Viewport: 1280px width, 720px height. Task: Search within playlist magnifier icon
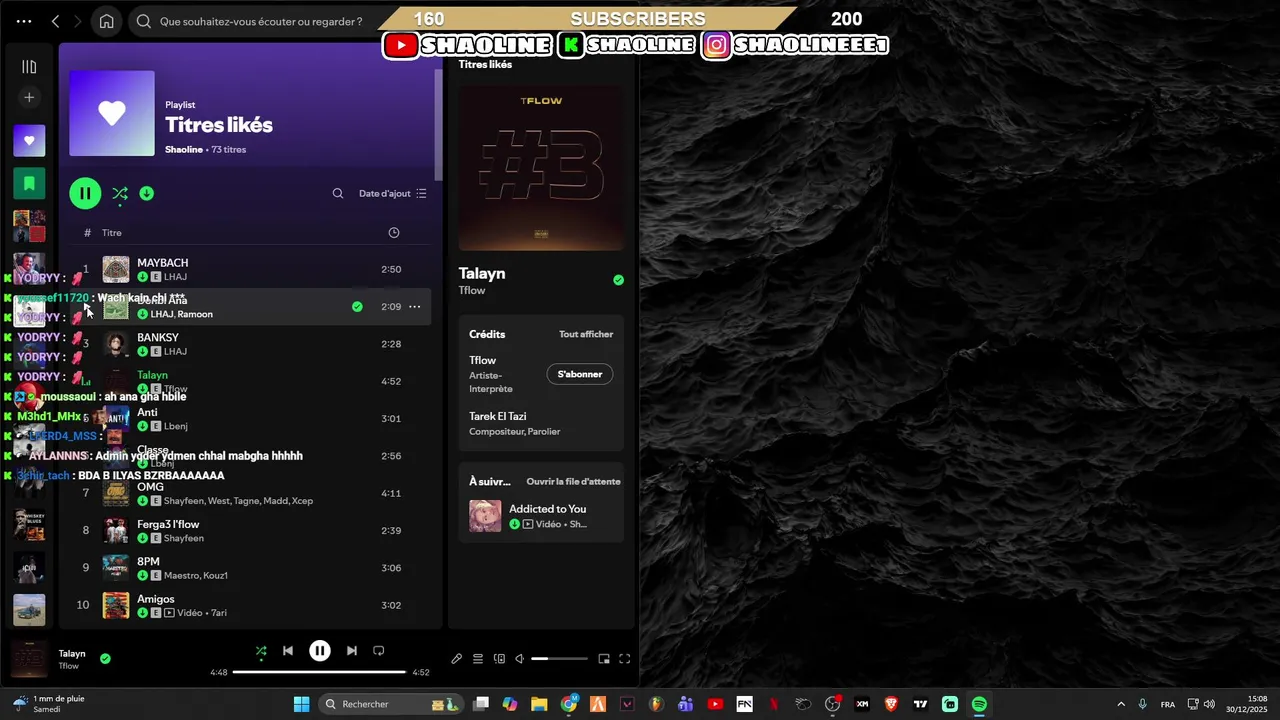point(338,193)
